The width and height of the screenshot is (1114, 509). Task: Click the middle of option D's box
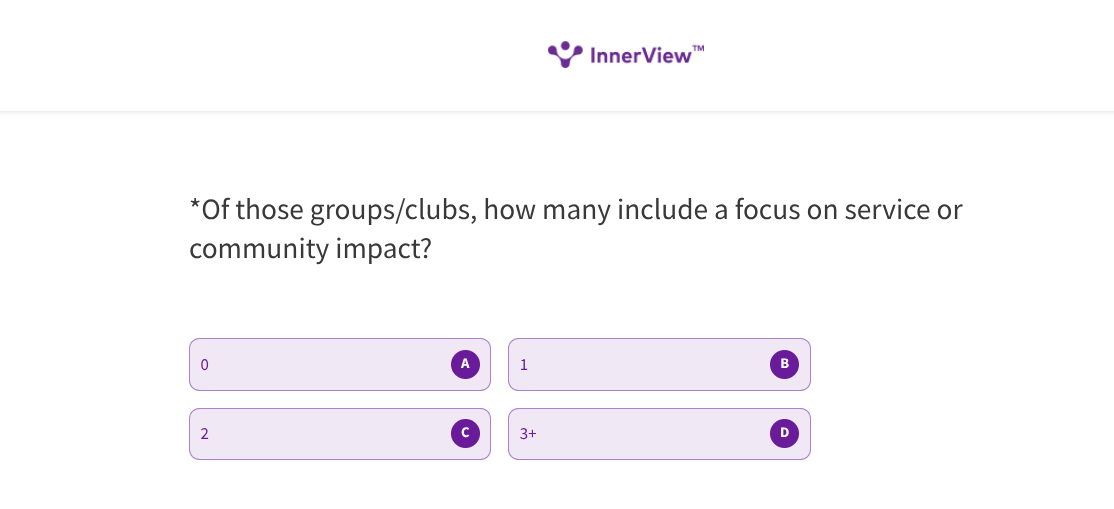659,433
